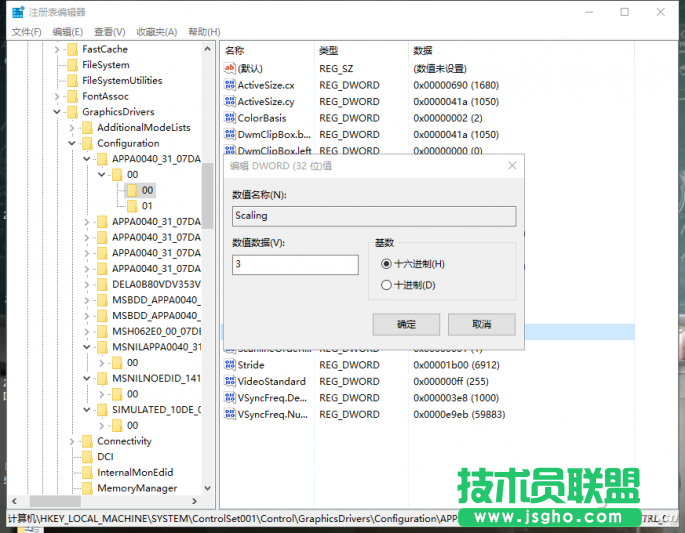Expand the AdditionalModeLists node
Image resolution: width=685 pixels, height=533 pixels.
click(x=72, y=128)
